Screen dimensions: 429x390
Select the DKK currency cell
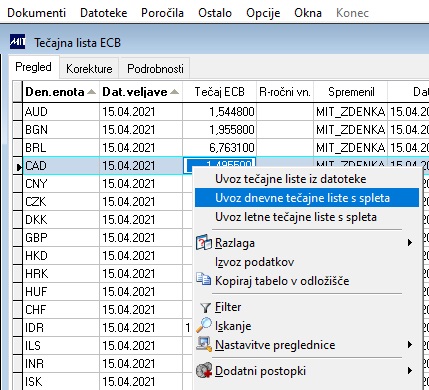coord(61,220)
